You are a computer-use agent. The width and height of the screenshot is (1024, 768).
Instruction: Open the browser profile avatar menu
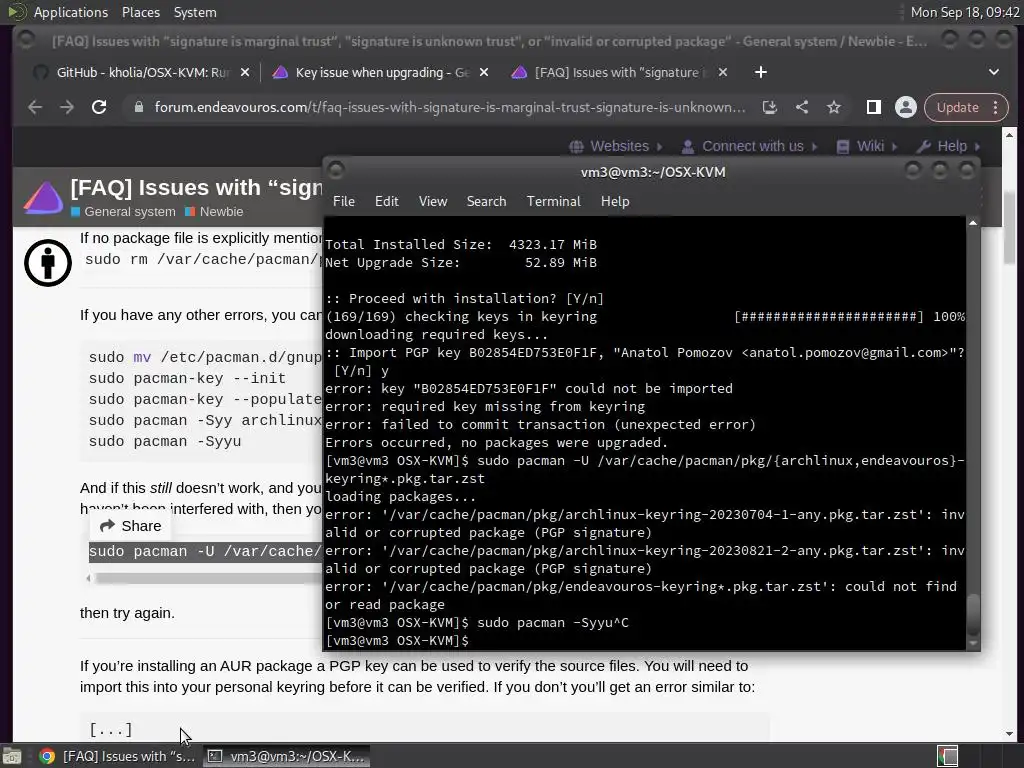(906, 107)
